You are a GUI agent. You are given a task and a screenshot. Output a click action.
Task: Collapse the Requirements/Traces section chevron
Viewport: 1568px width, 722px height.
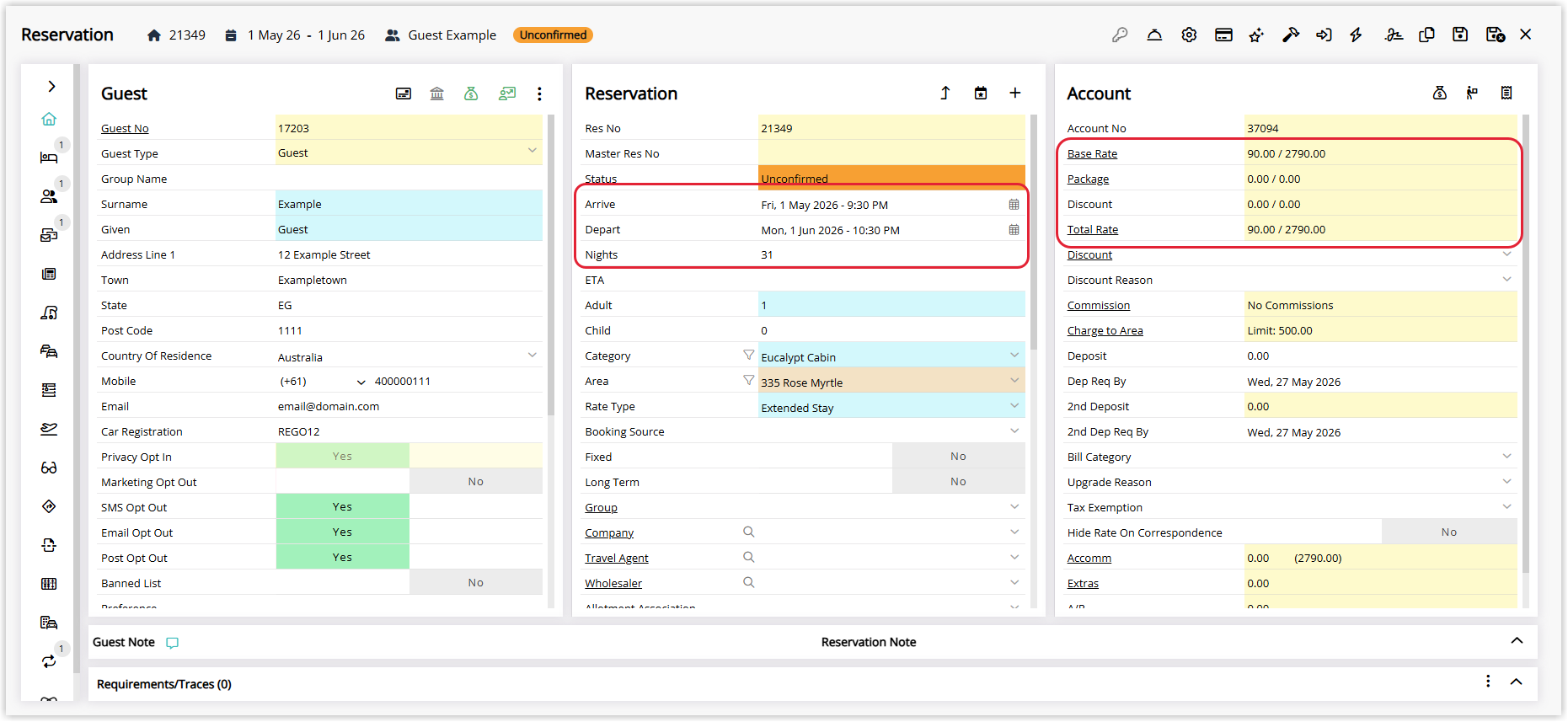(1516, 682)
